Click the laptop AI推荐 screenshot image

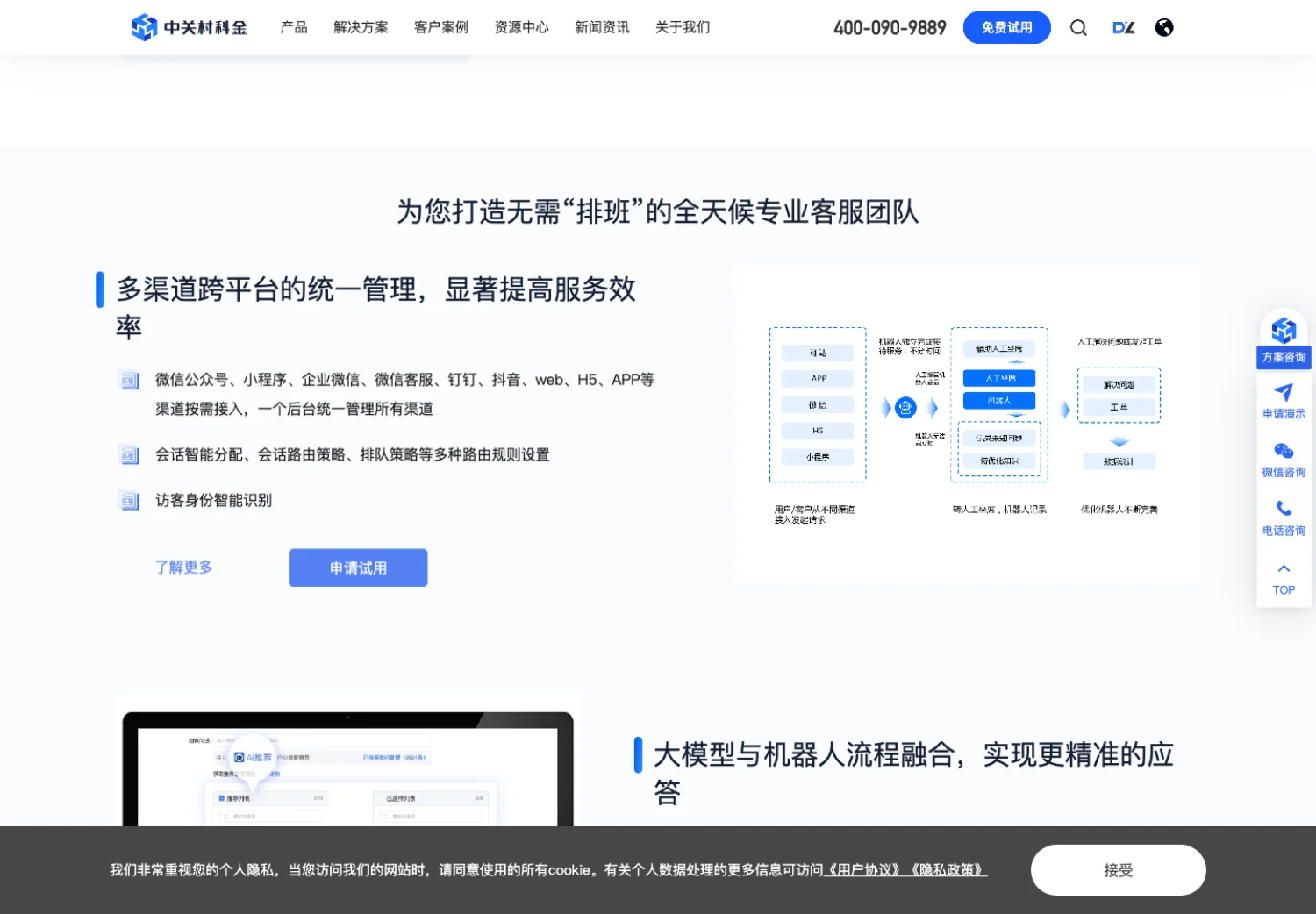click(x=347, y=761)
